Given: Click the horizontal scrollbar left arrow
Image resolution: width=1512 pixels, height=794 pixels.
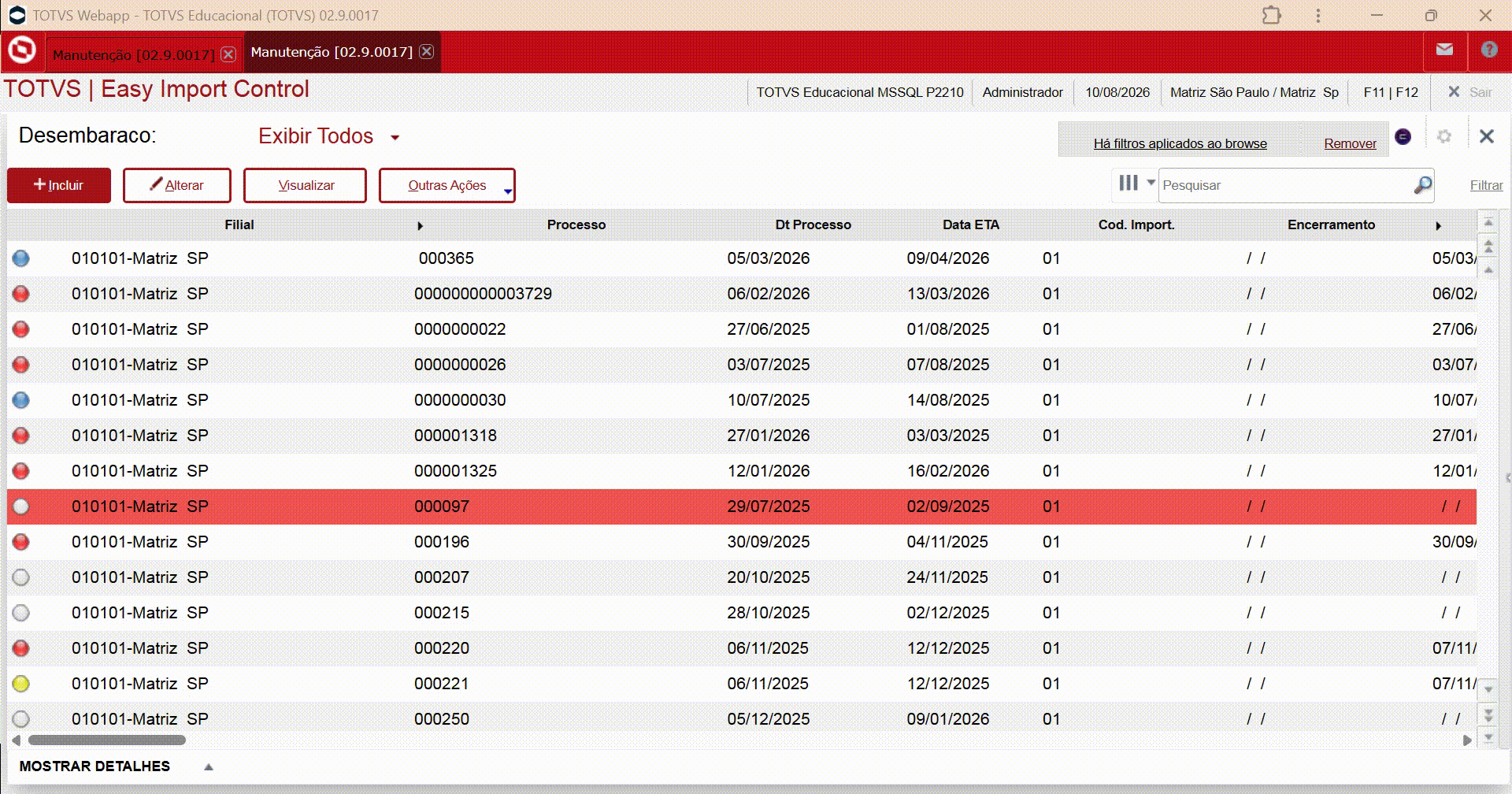Looking at the screenshot, I should click(16, 740).
